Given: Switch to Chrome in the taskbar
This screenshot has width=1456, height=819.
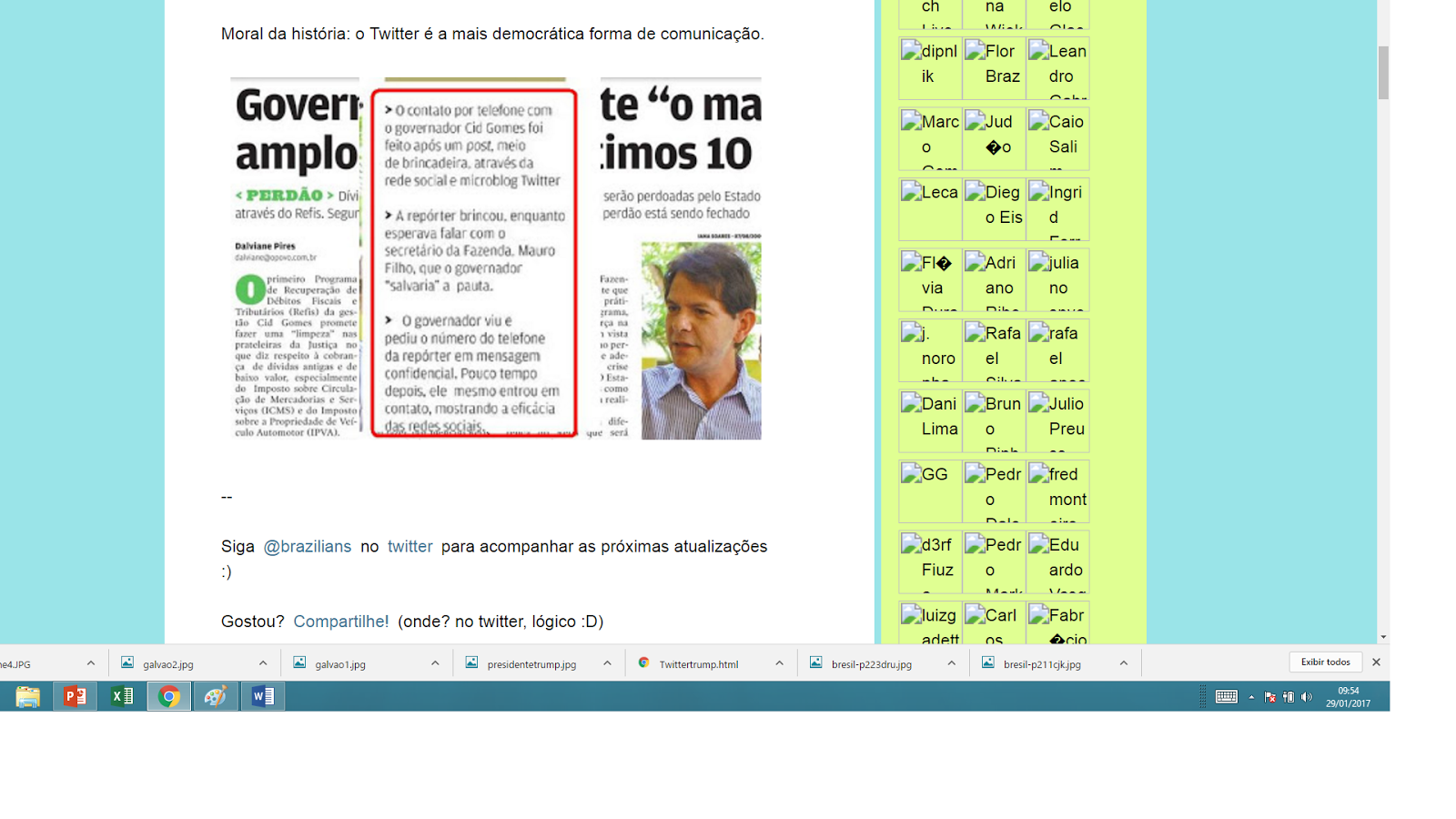Looking at the screenshot, I should (x=169, y=697).
